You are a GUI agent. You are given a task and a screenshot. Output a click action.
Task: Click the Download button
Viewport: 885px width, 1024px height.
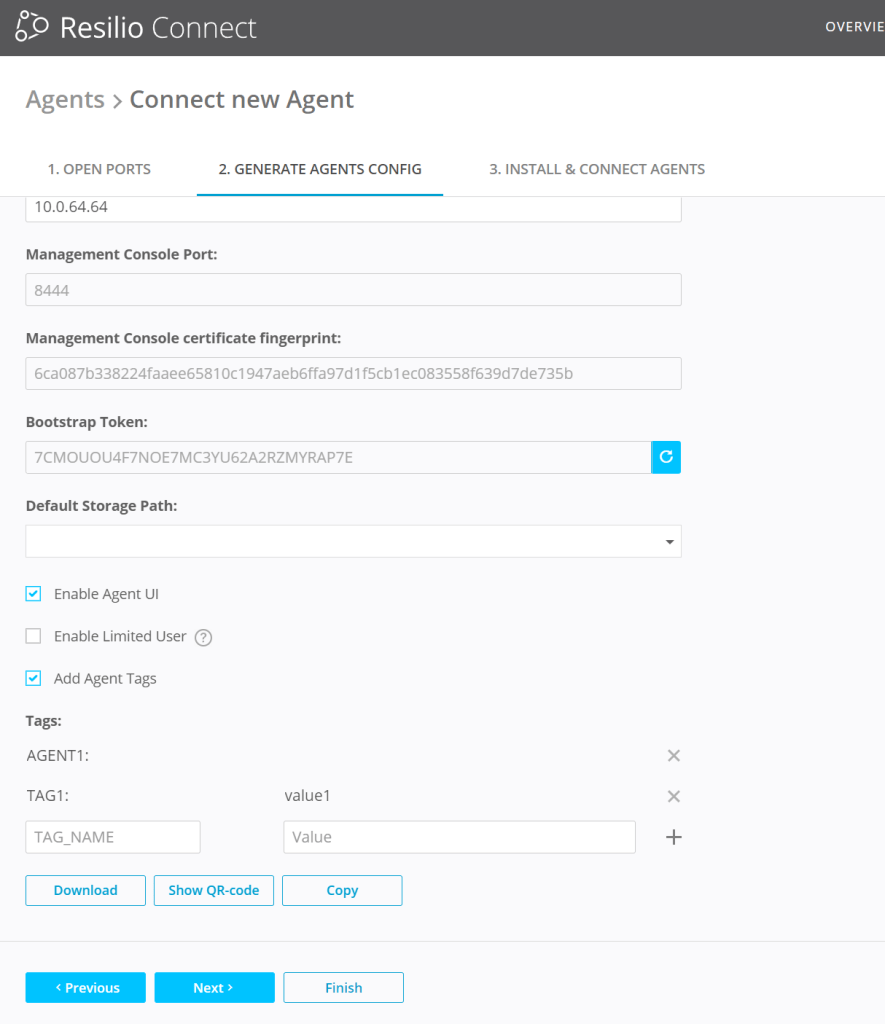click(85, 890)
